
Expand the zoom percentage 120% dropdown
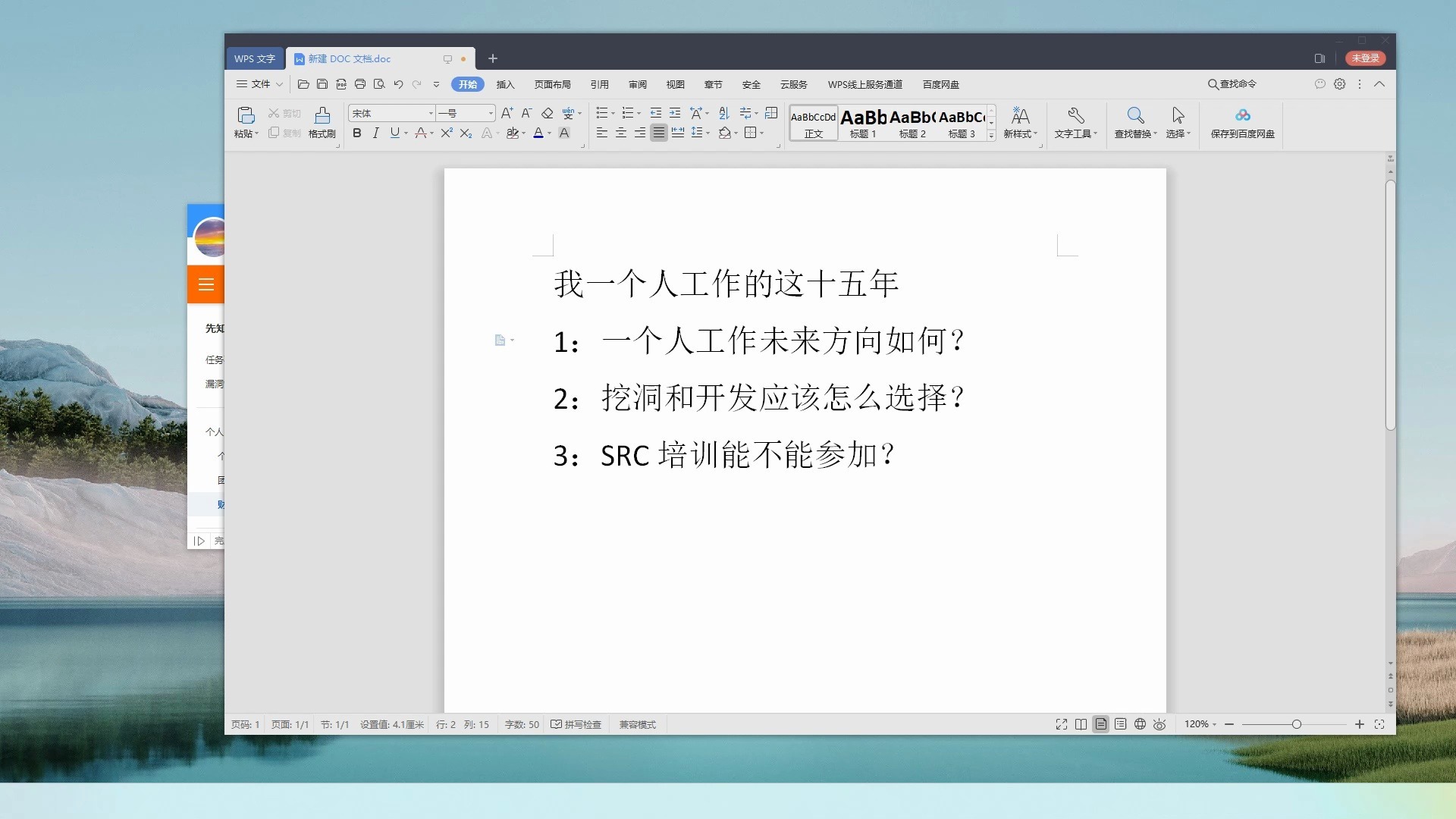click(x=1200, y=724)
